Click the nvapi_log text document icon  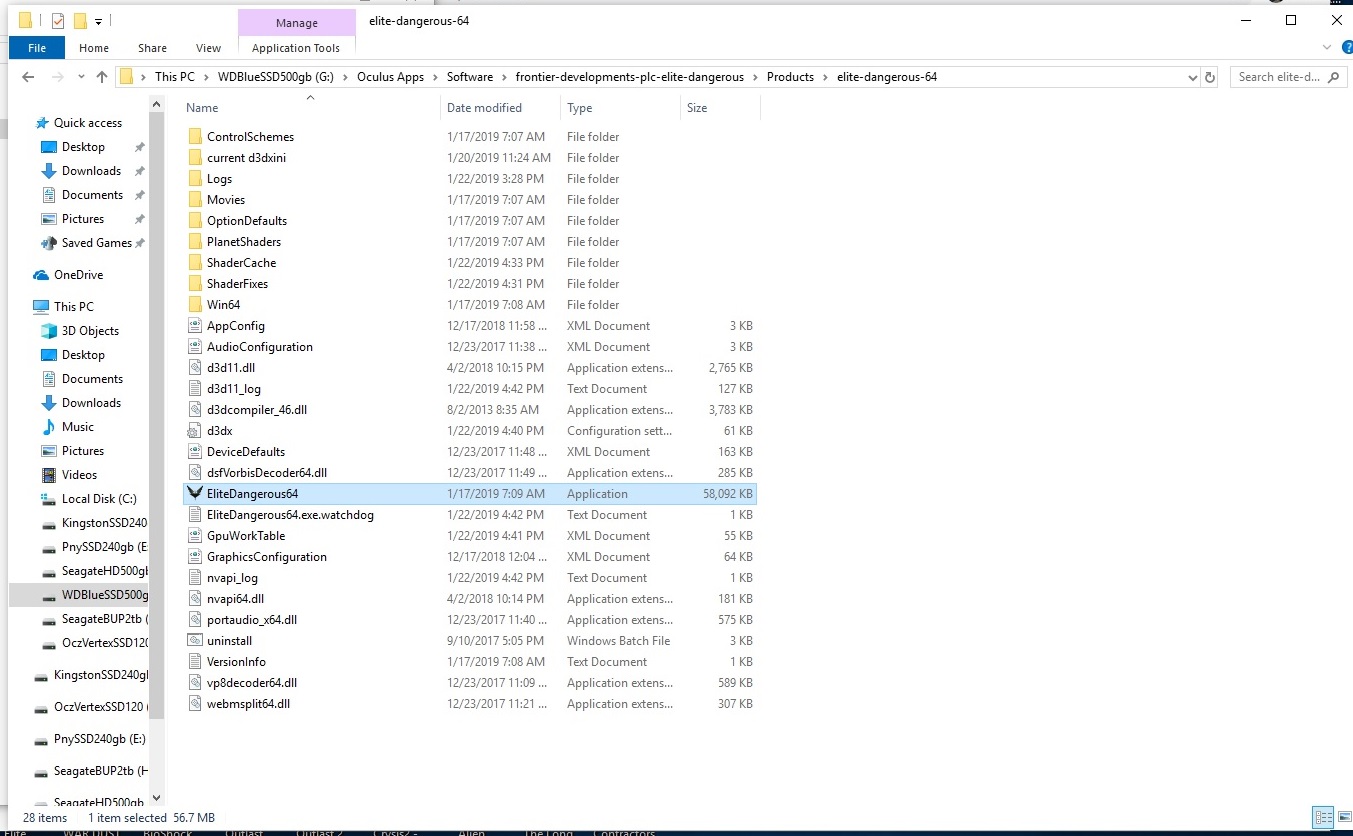pos(195,577)
